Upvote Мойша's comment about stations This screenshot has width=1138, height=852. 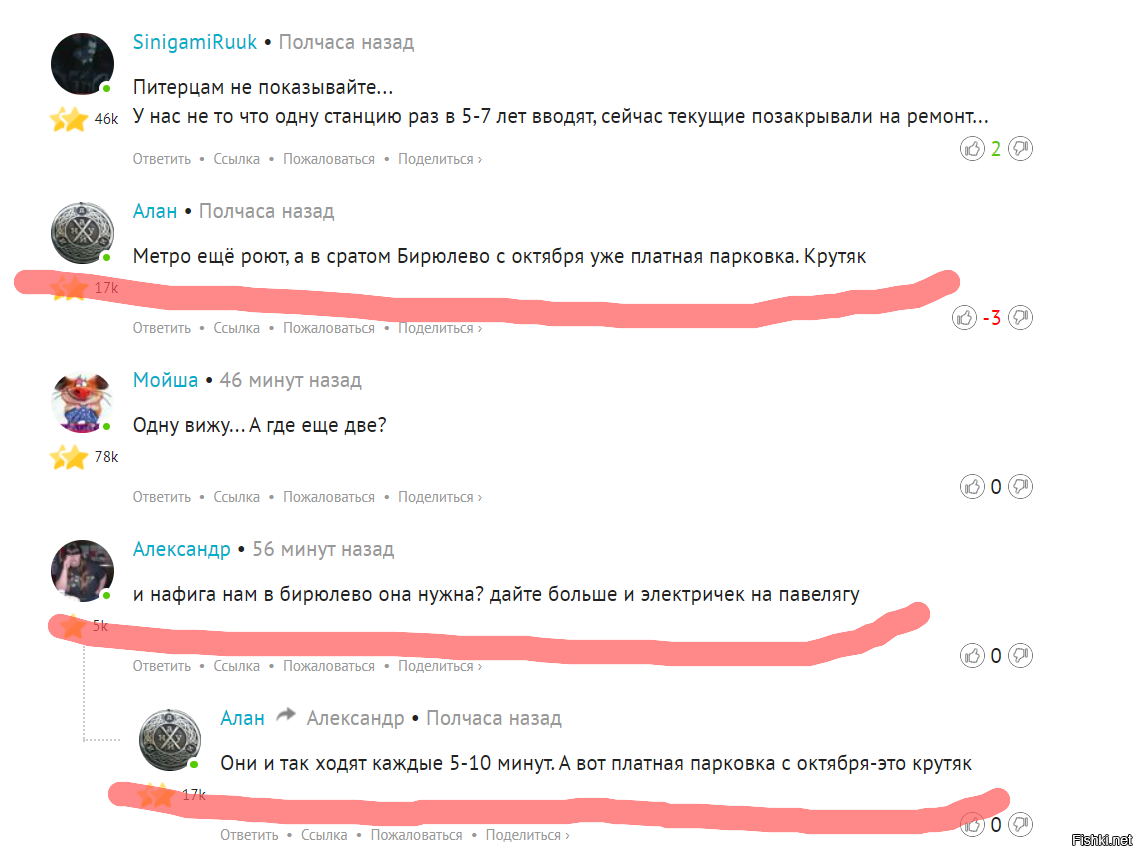coord(972,486)
